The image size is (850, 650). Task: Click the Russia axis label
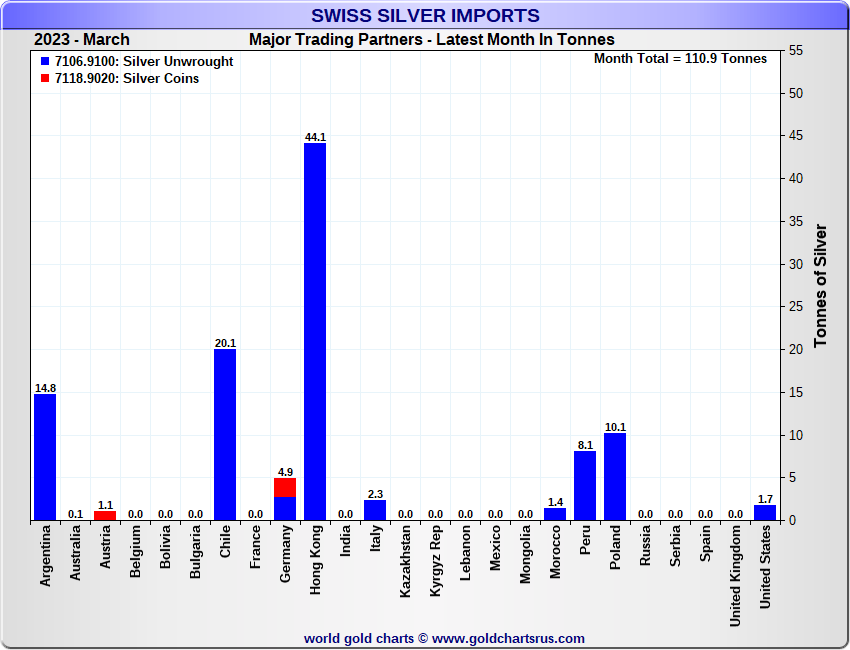pos(645,545)
